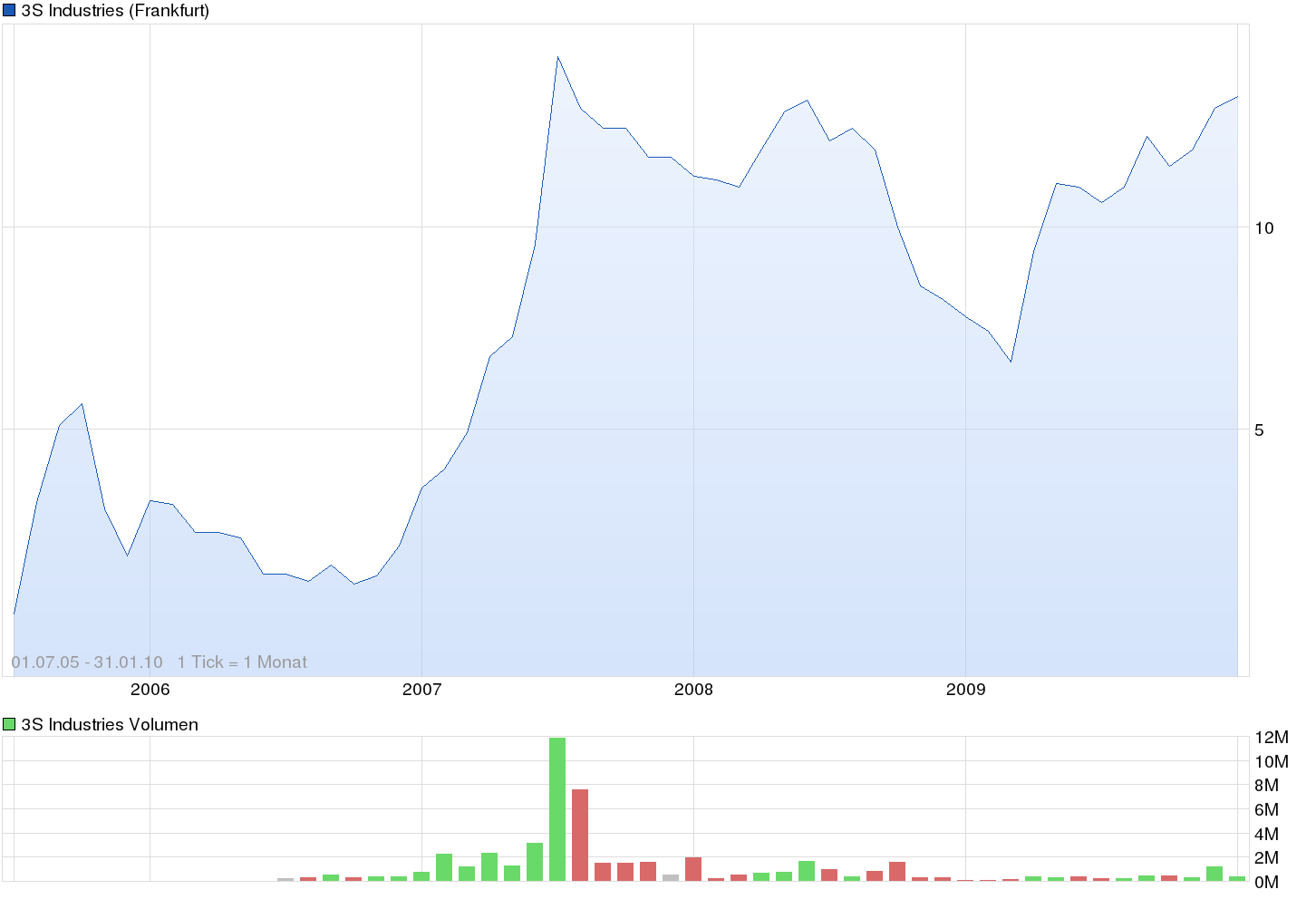Image resolution: width=1316 pixels, height=899 pixels.
Task: Click the highest peak of the price line in mid-2007
Action: [x=558, y=57]
